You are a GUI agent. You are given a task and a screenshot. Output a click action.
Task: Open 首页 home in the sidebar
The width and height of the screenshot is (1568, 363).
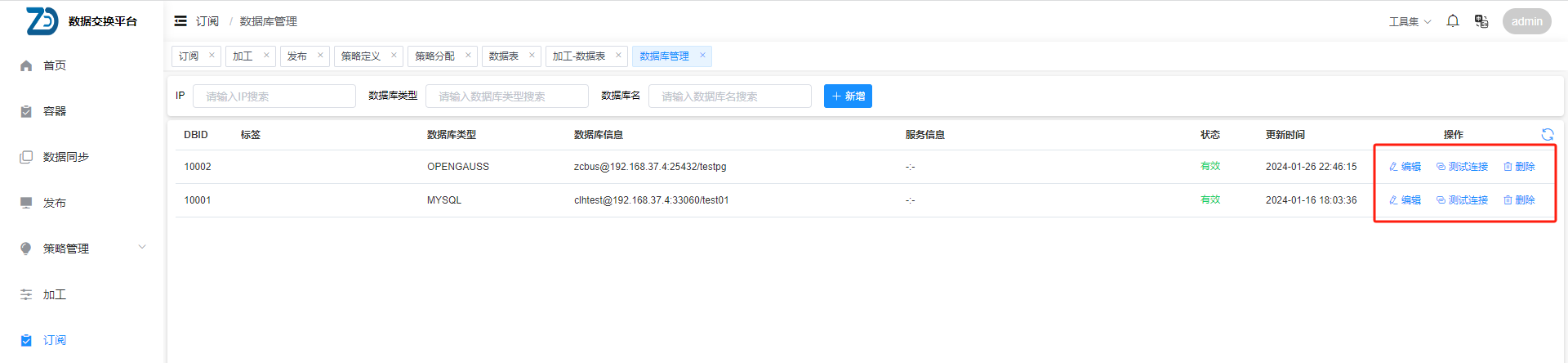pyautogui.click(x=55, y=65)
